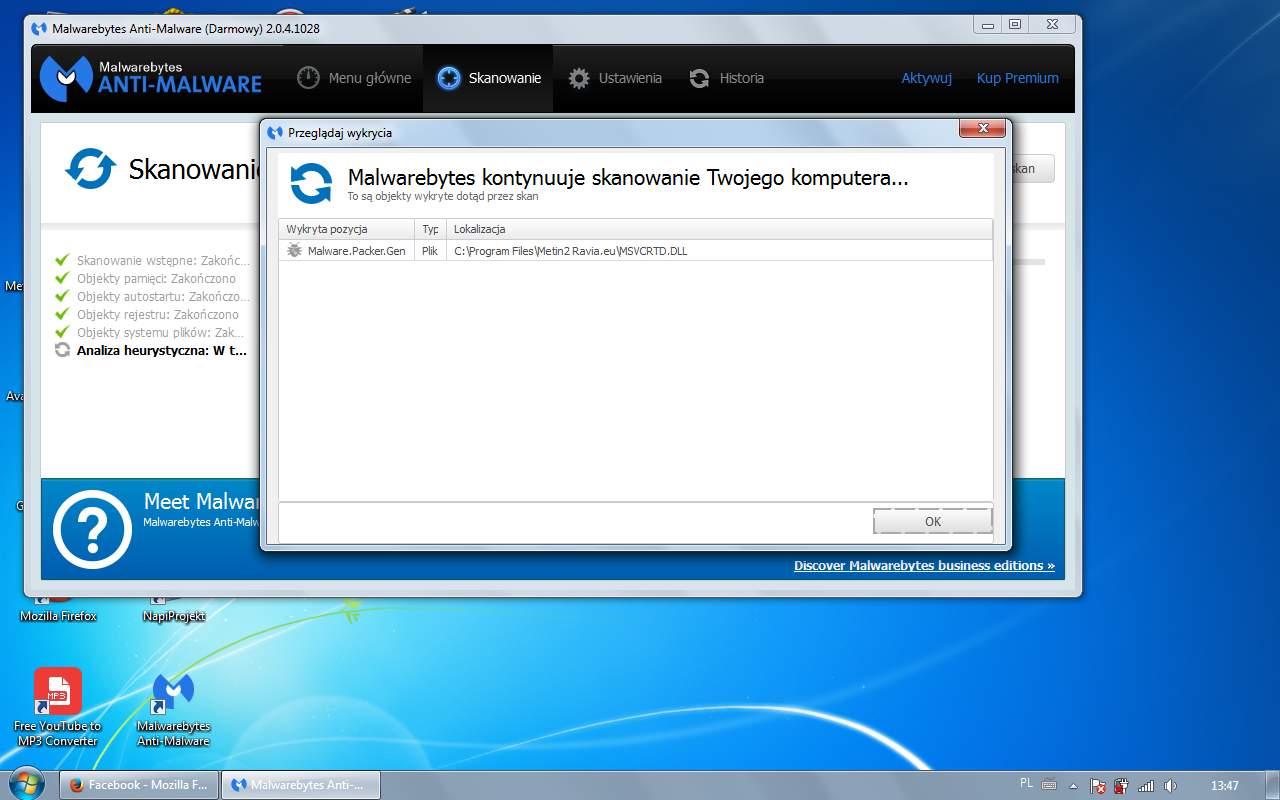Select the Mozilla Firefox desktop shortcut label
Image resolution: width=1280 pixels, height=800 pixels.
tap(58, 616)
